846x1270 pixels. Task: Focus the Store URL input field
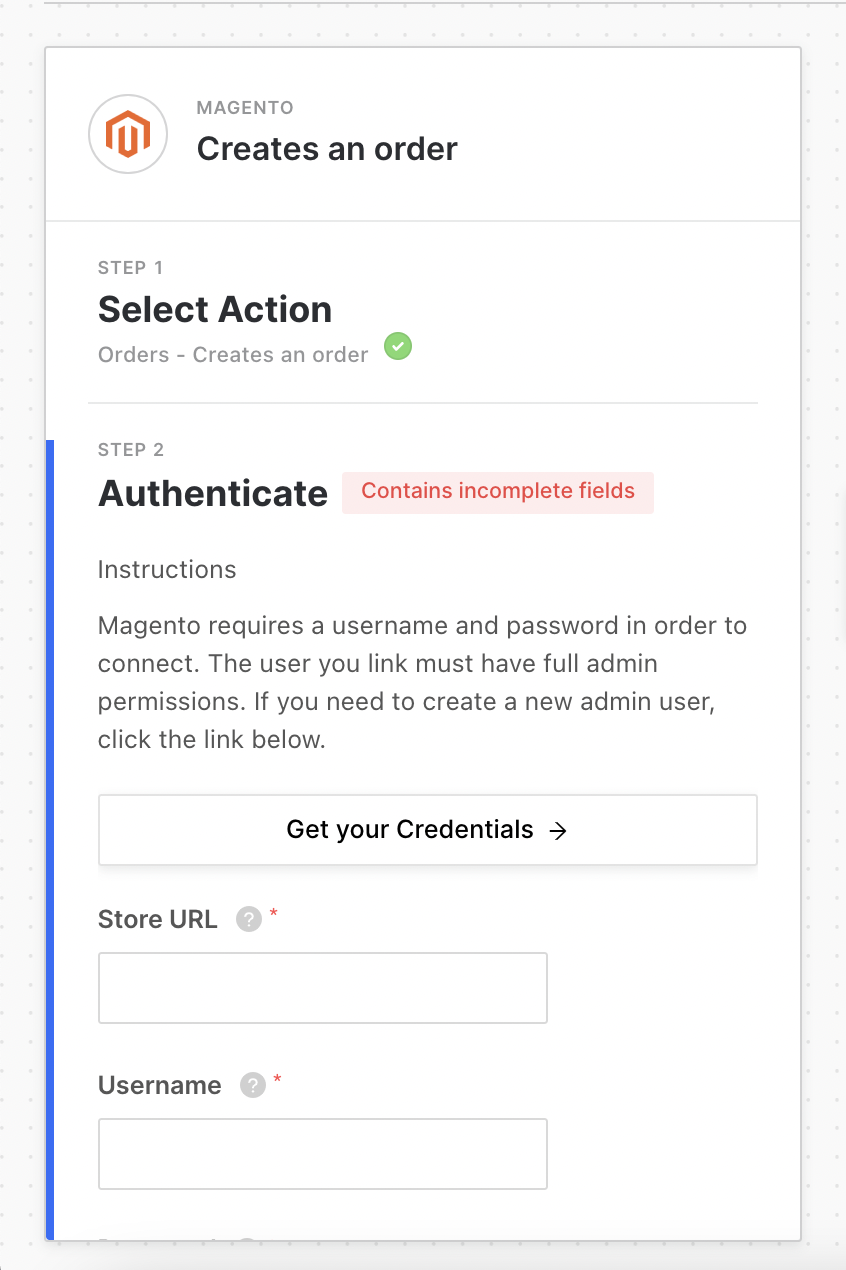click(322, 988)
